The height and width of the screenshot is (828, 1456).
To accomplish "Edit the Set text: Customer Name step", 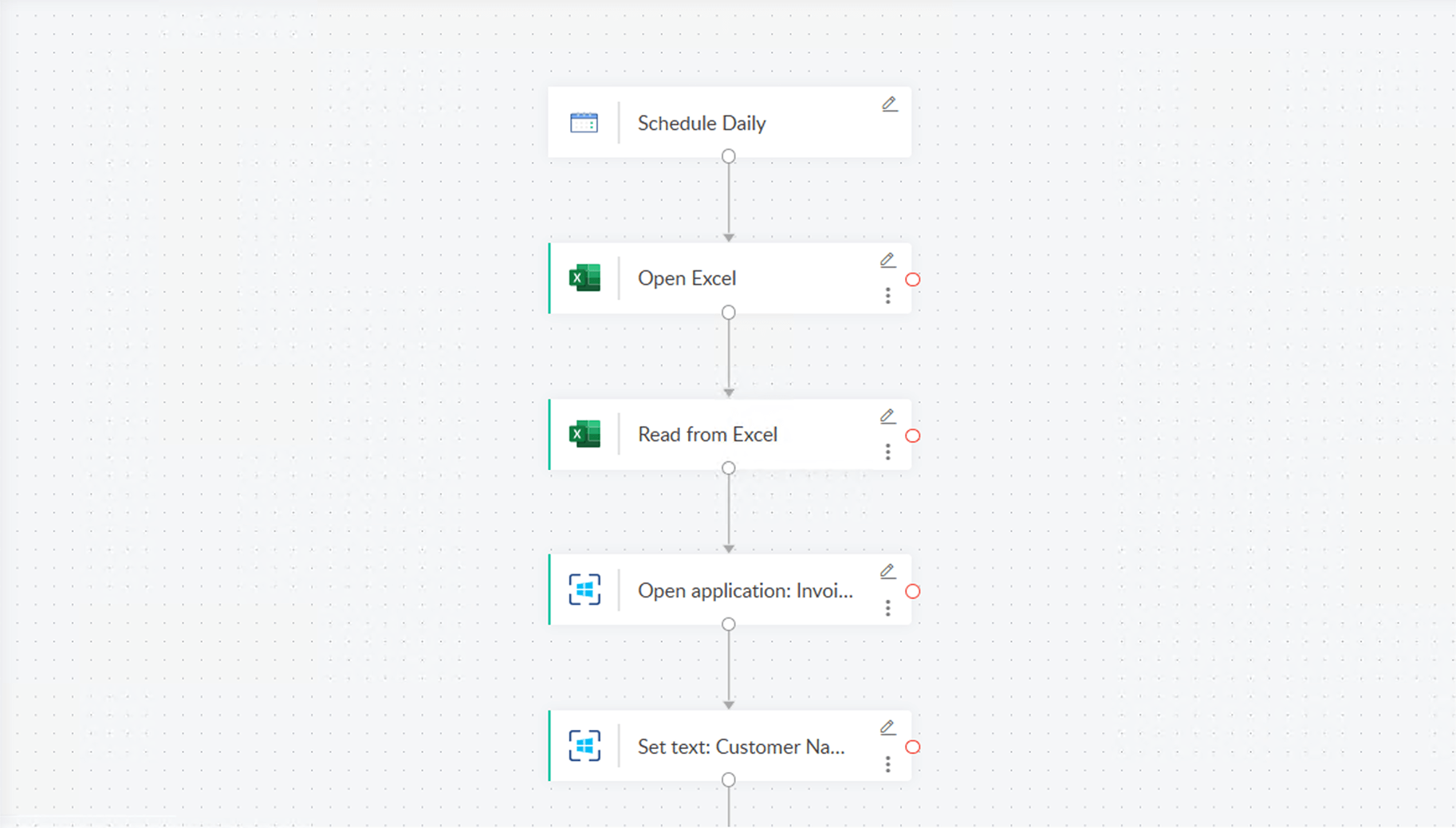I will tap(887, 727).
